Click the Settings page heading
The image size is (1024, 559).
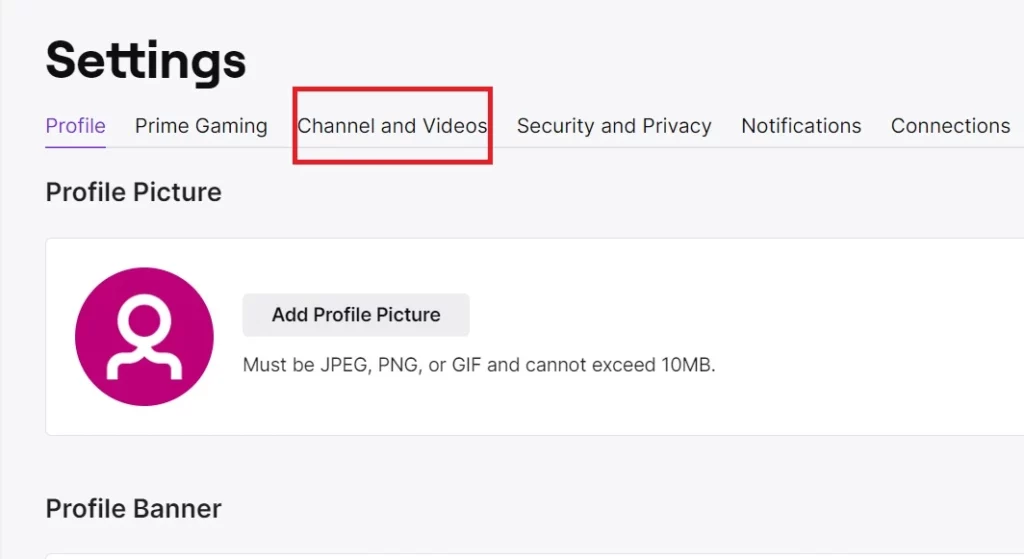[146, 60]
